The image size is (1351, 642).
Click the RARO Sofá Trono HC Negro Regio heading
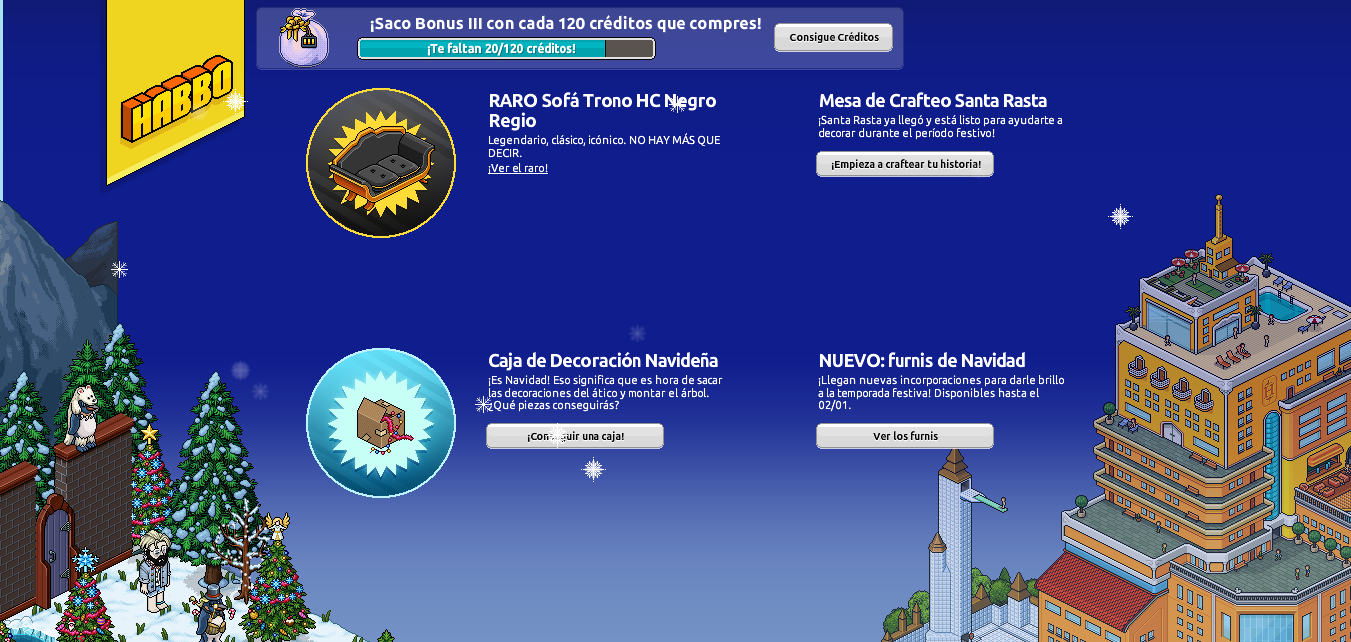(x=602, y=110)
